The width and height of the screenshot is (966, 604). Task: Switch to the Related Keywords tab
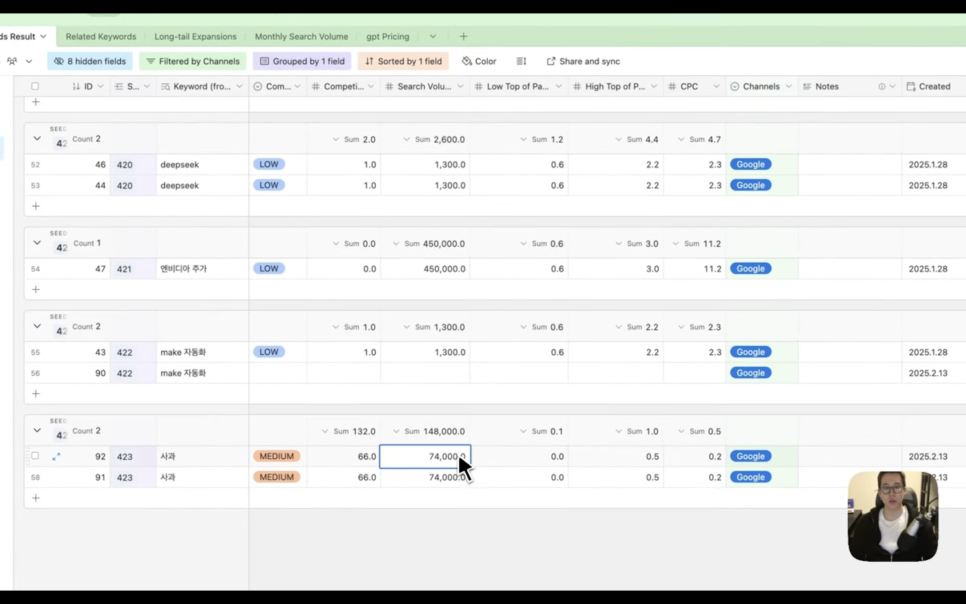101,36
